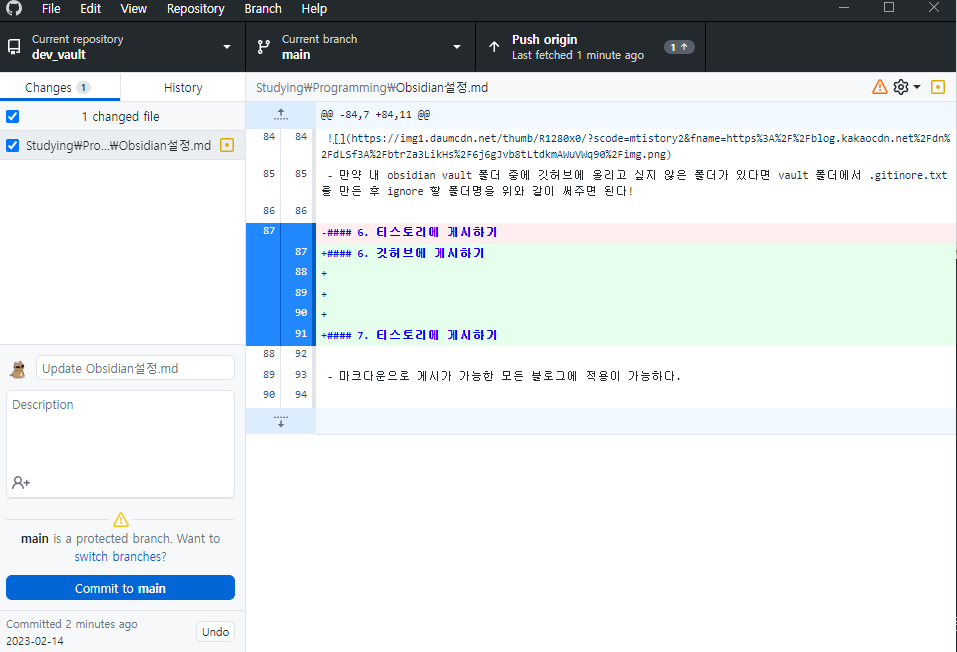This screenshot has width=957, height=652.
Task: Click the commit summary input field
Action: (135, 368)
